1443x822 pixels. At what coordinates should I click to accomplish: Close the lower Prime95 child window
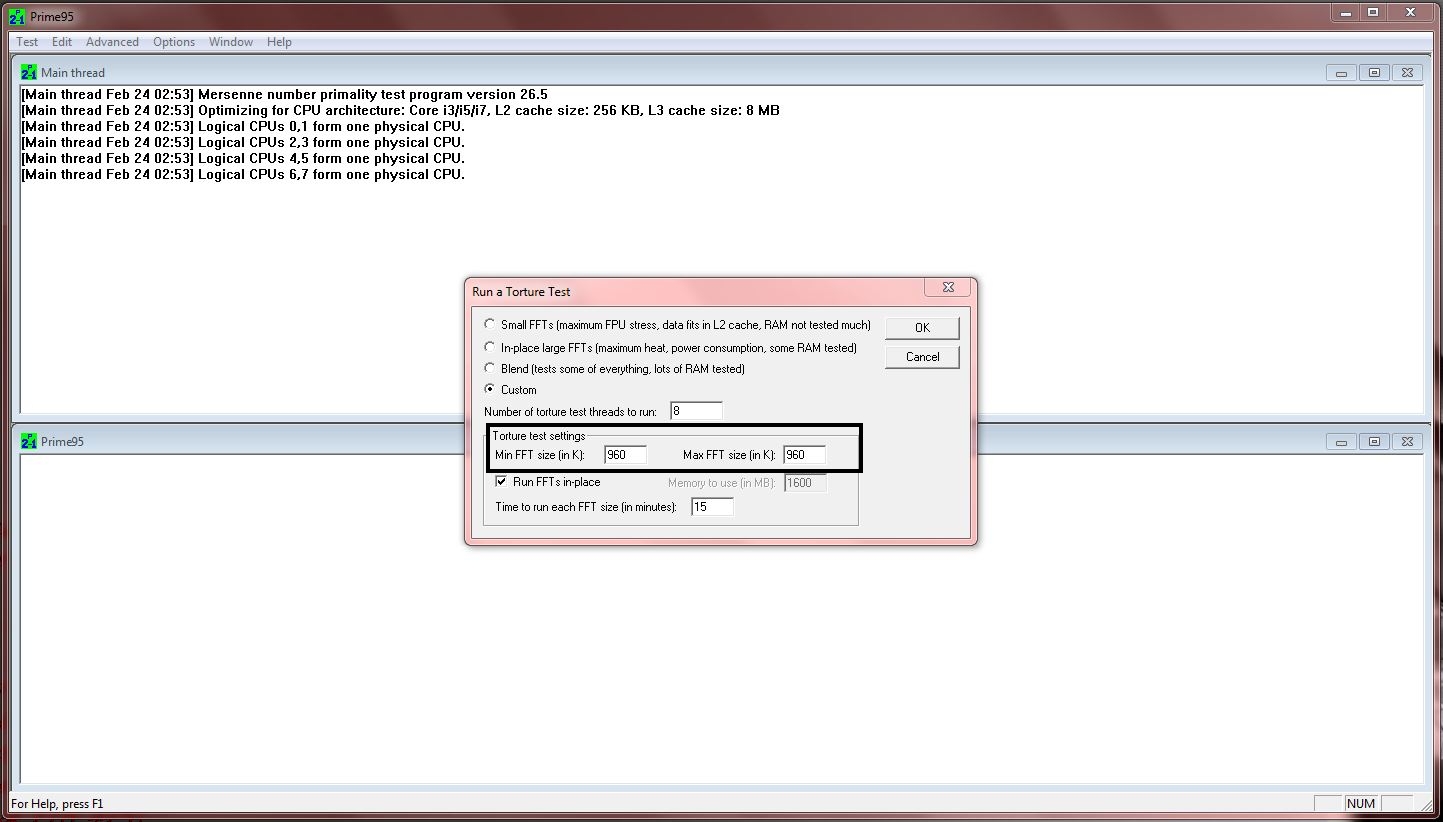click(1407, 442)
